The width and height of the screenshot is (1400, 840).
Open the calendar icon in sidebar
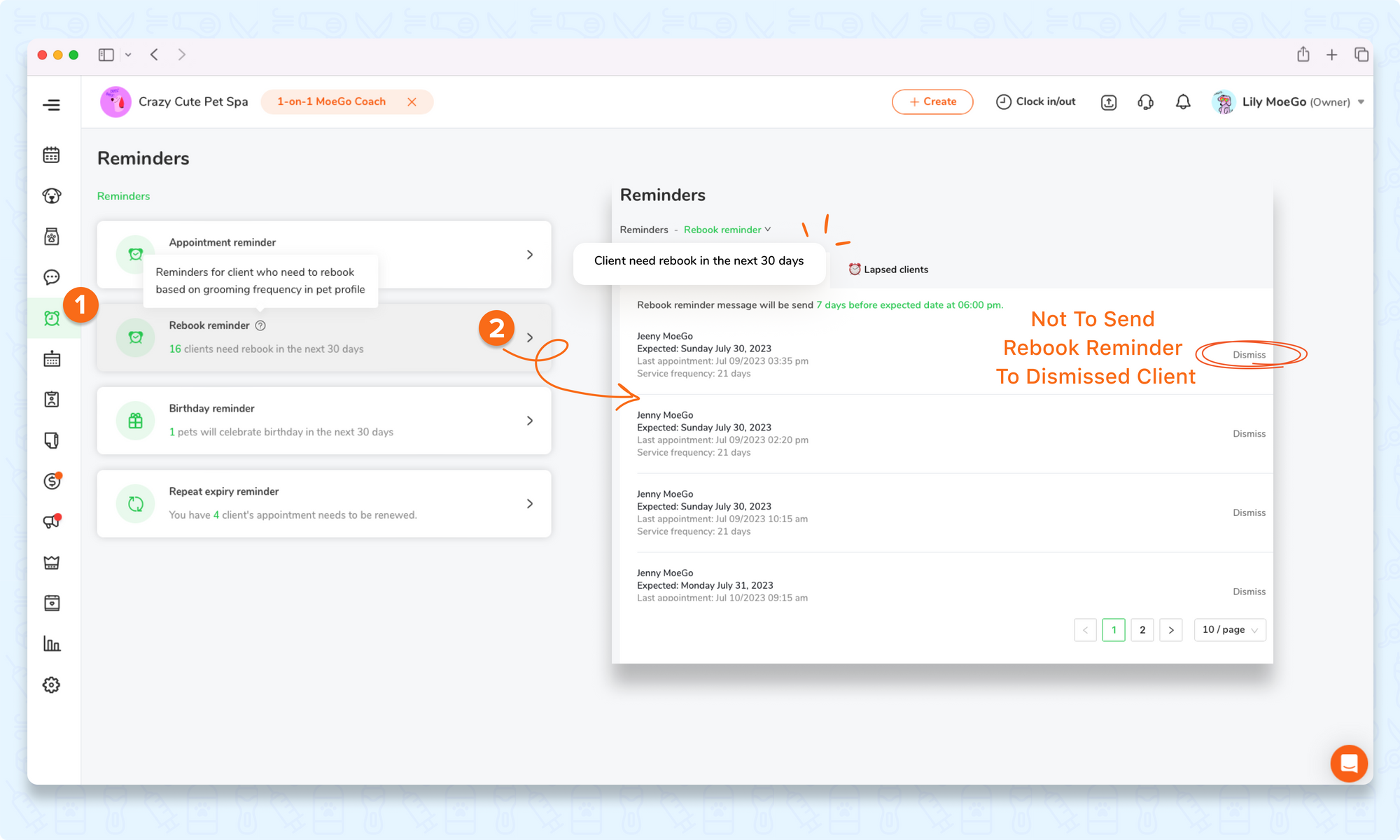click(x=51, y=155)
